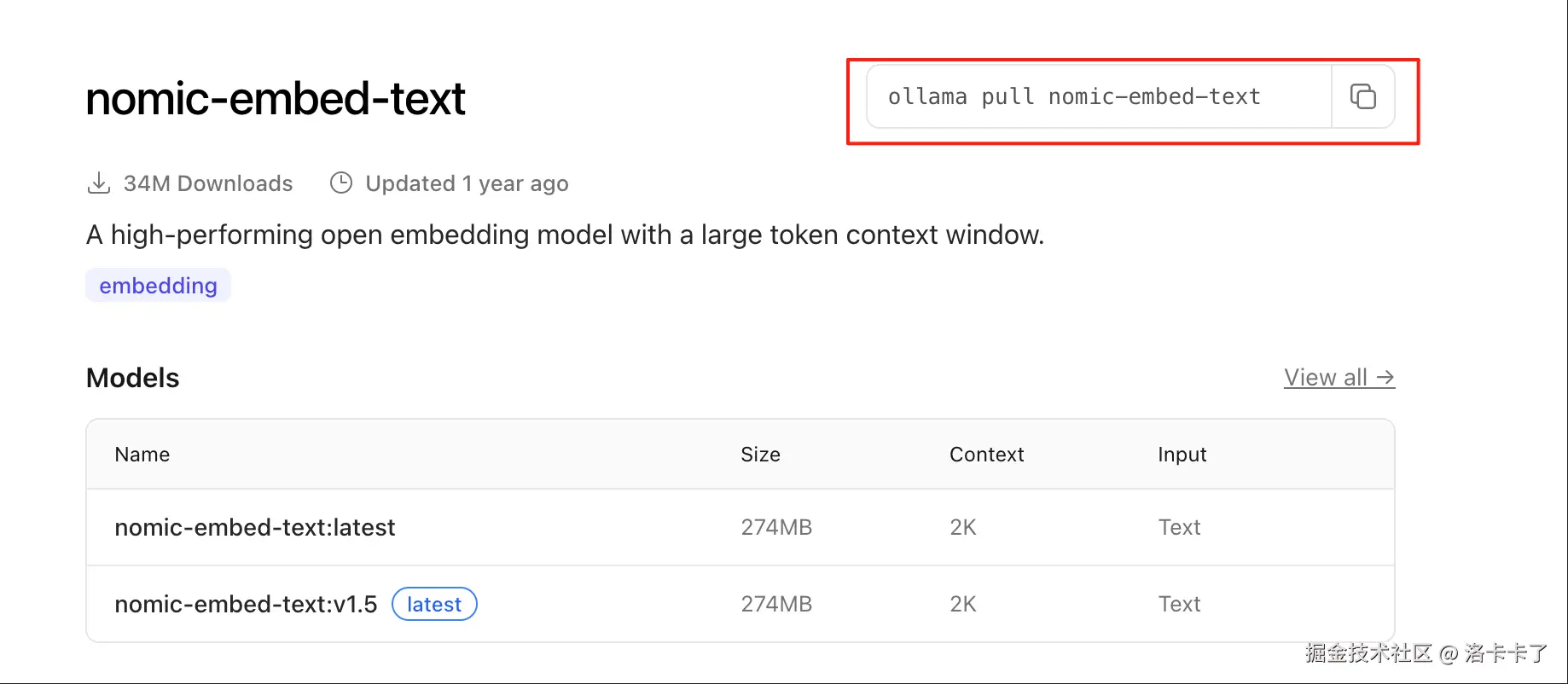Click the Context column header
1568x684 pixels.
(x=986, y=455)
